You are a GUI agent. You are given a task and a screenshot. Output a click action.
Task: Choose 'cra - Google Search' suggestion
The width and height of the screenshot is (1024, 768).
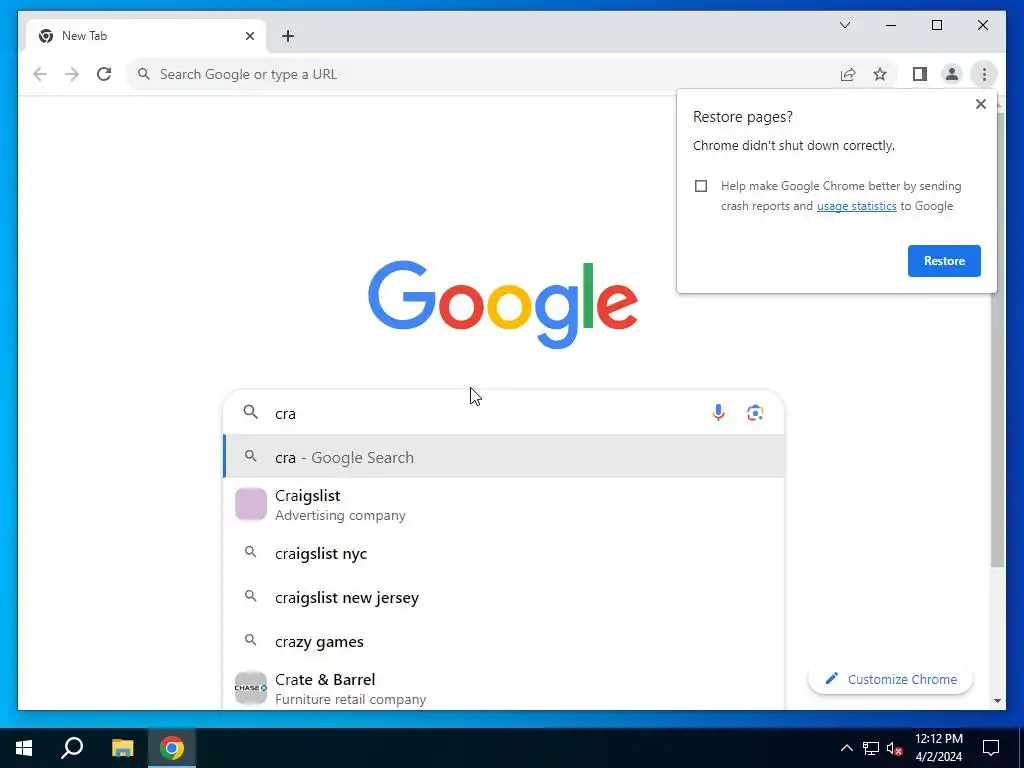pyautogui.click(x=504, y=456)
